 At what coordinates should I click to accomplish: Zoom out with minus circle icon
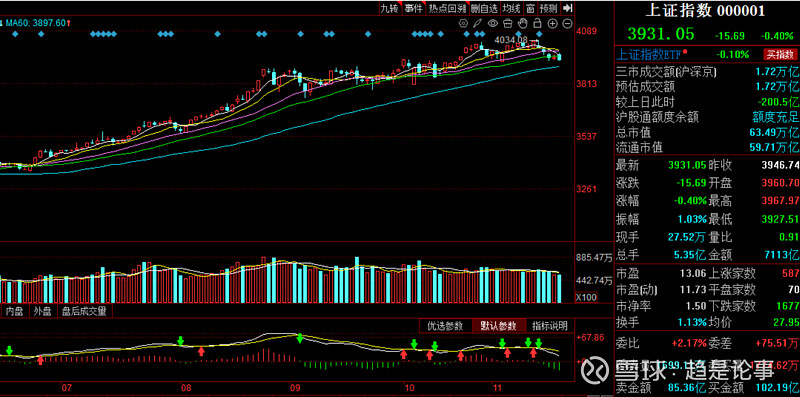[567, 23]
